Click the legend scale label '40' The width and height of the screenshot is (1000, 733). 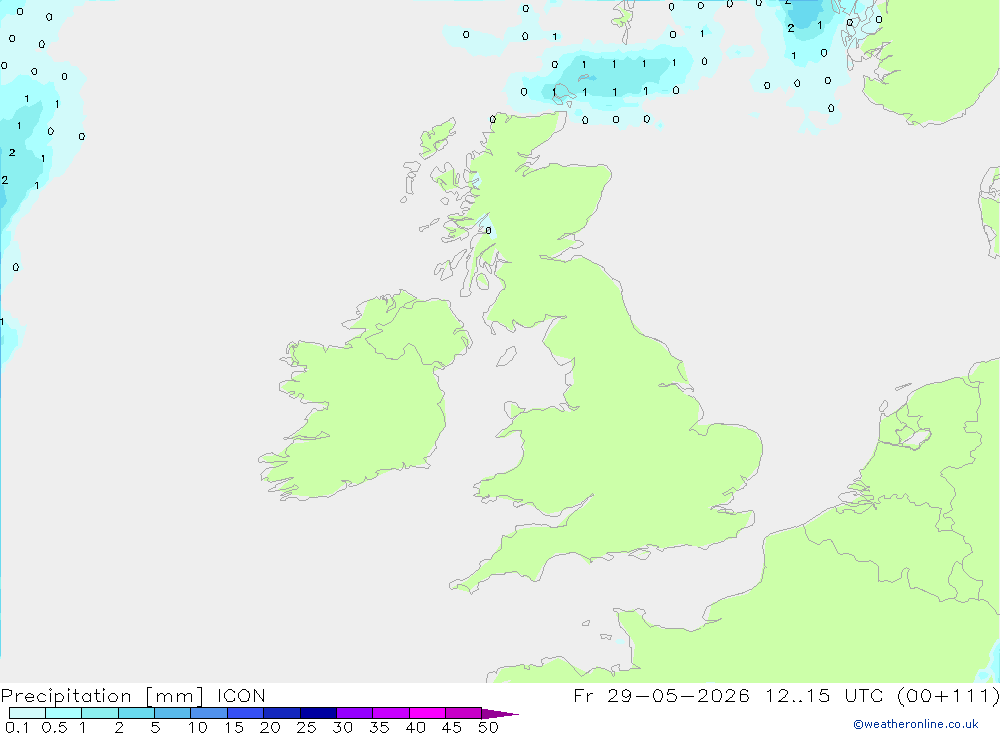tap(416, 727)
